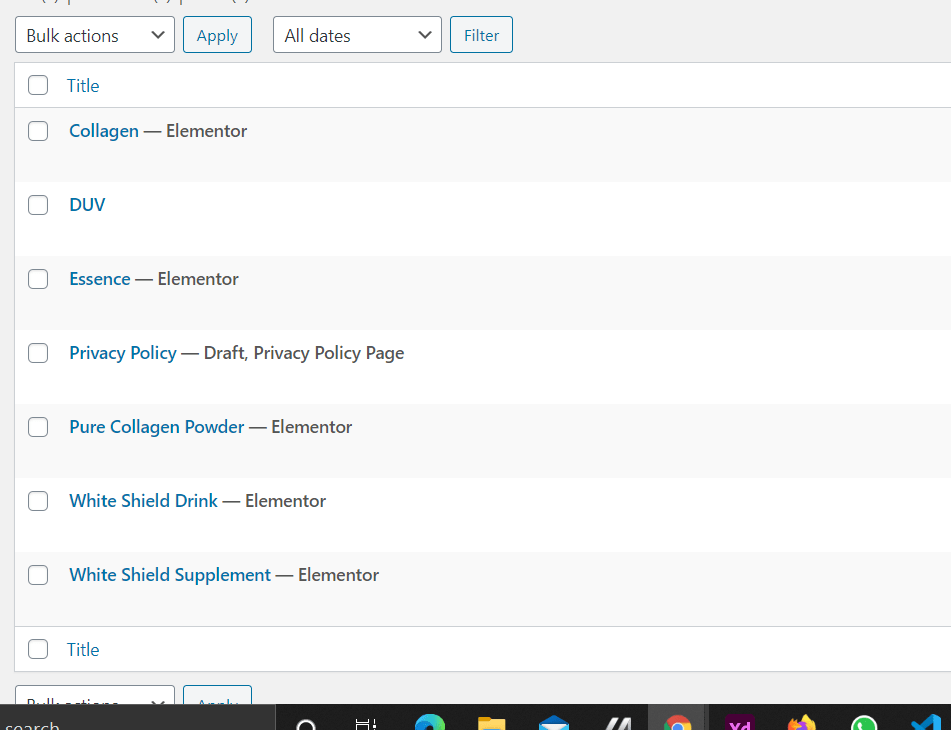This screenshot has height=730, width=951.
Task: Open the Essence page link
Action: 99,279
